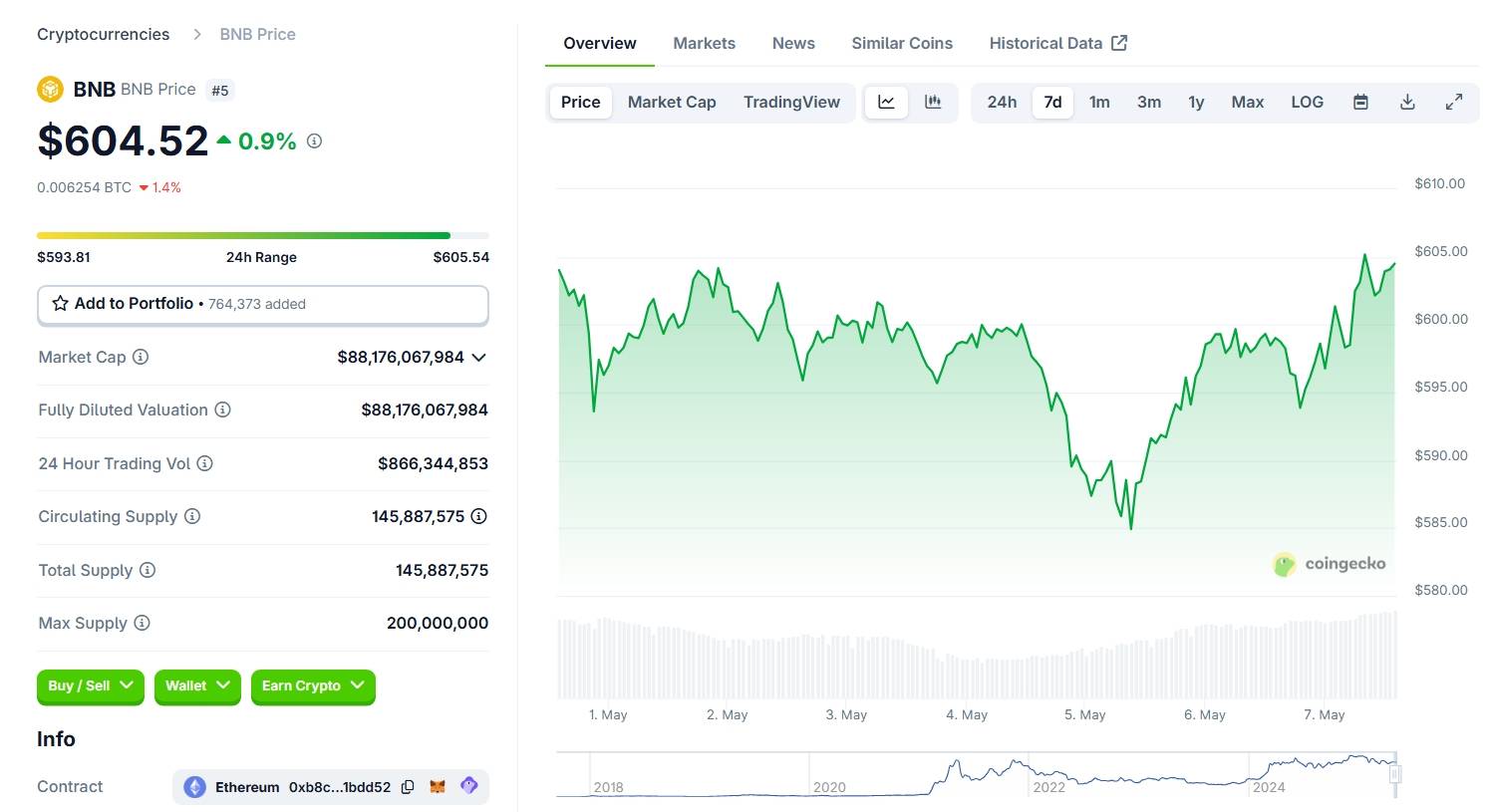1489x812 pixels.
Task: Click the Add to Portfolio star icon
Action: pos(61,304)
